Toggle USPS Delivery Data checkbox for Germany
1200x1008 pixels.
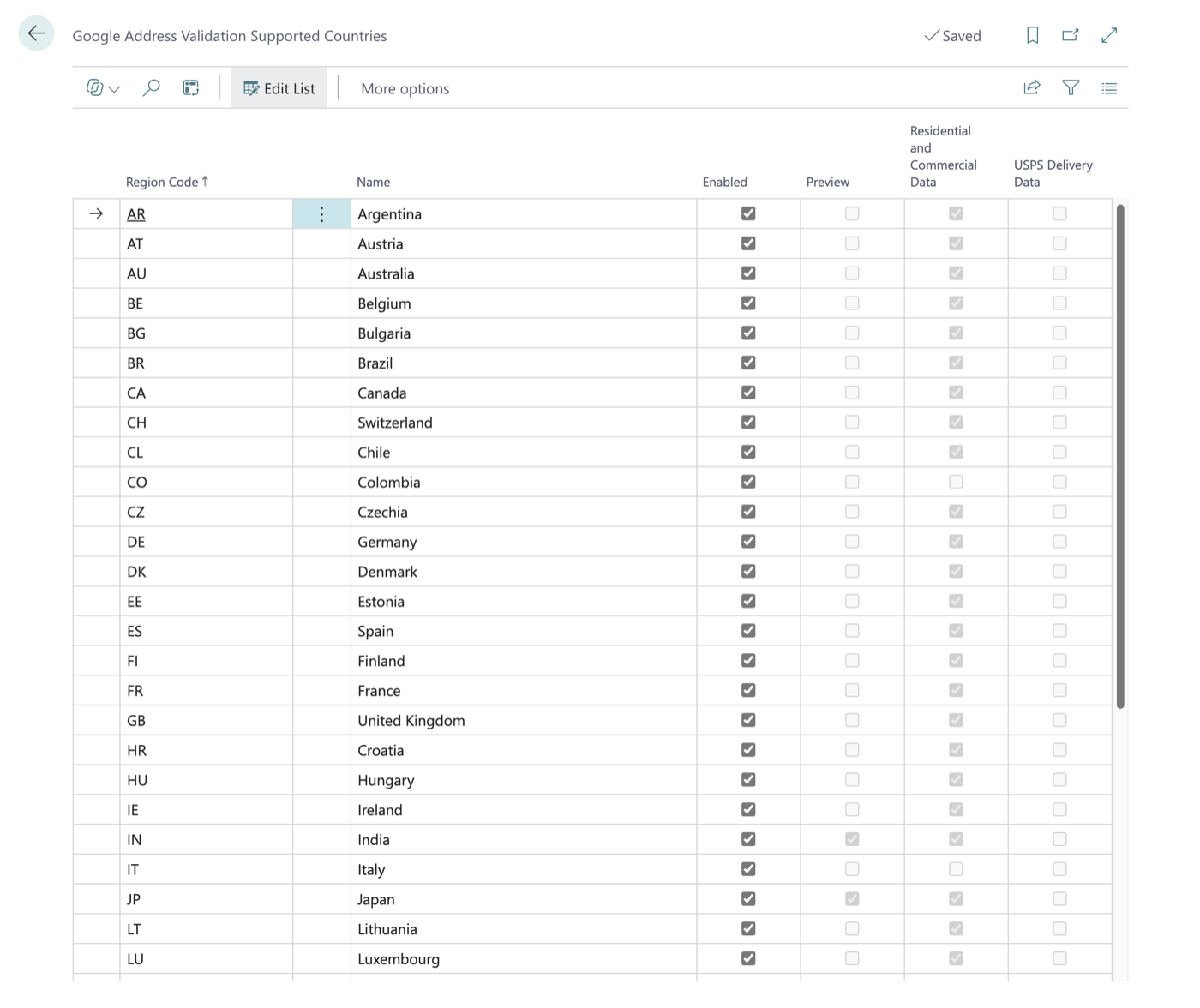click(1059, 542)
